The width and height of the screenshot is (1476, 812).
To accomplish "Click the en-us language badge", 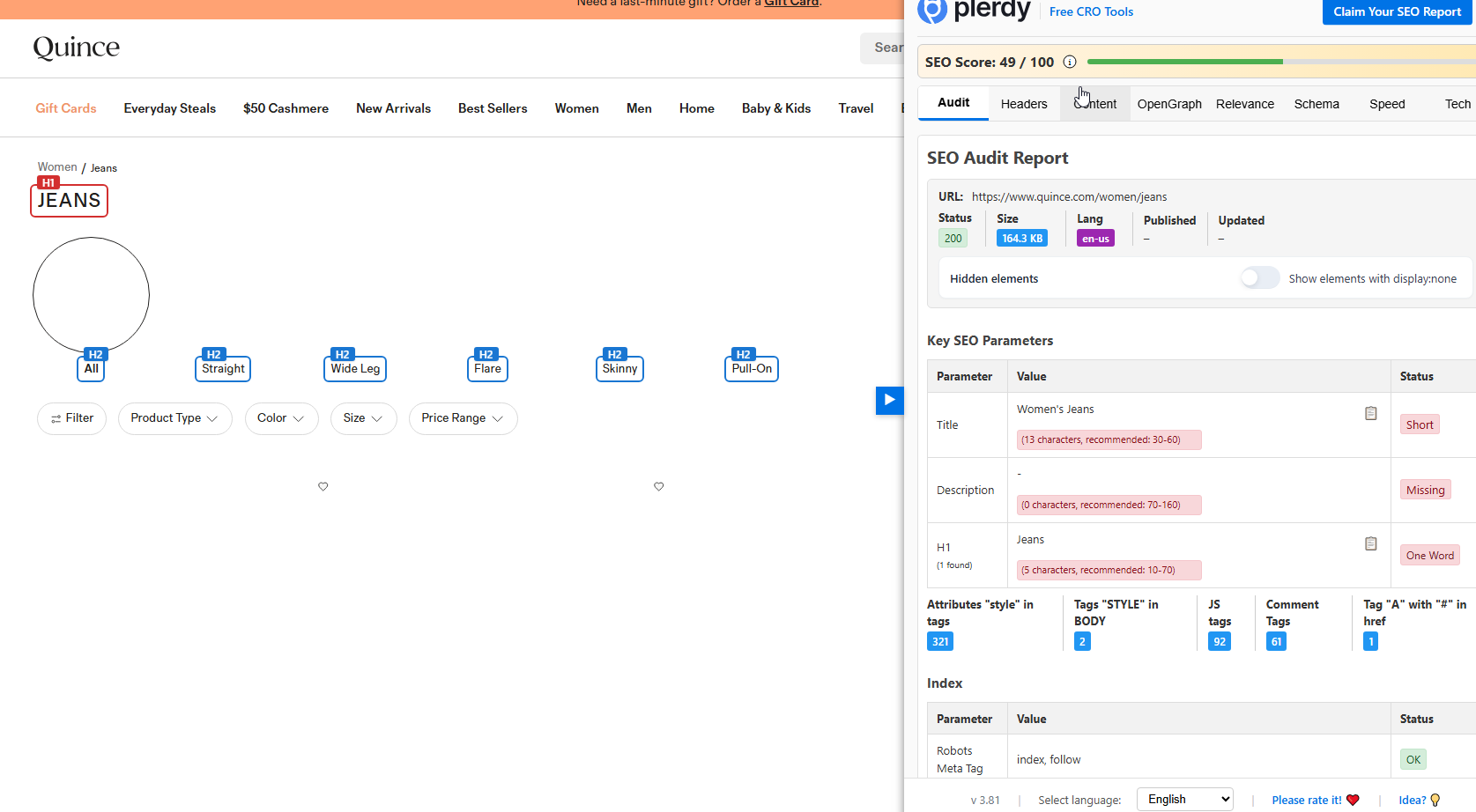I will click(x=1095, y=239).
